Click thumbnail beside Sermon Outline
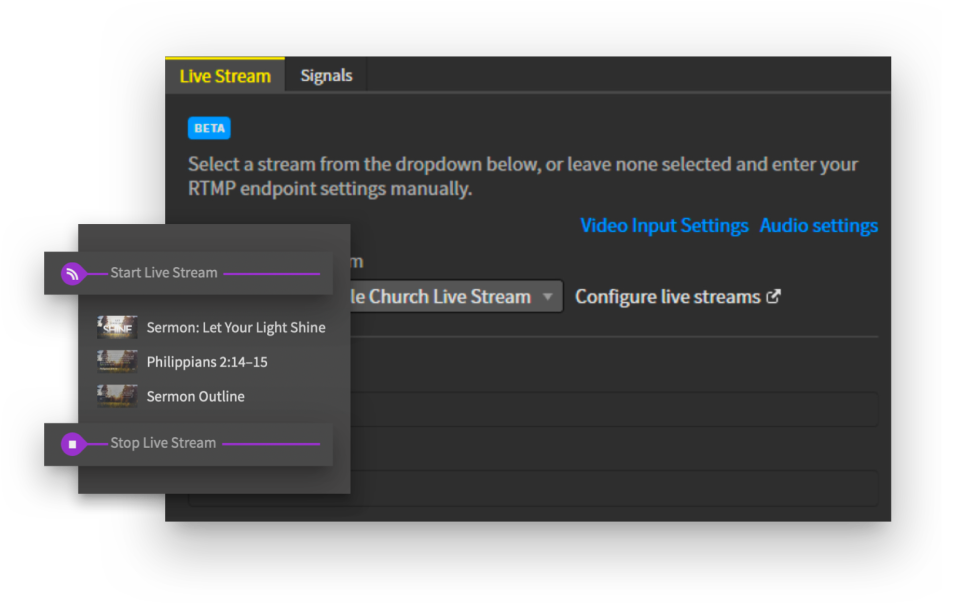Image resolution: width=960 pixels, height=610 pixels. click(x=117, y=396)
